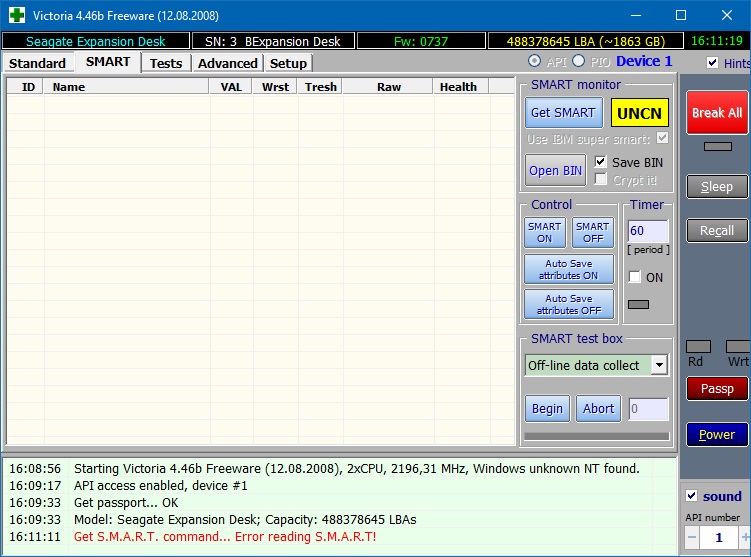Begin the SMART test
Screen dimensions: 751x557
[547, 409]
